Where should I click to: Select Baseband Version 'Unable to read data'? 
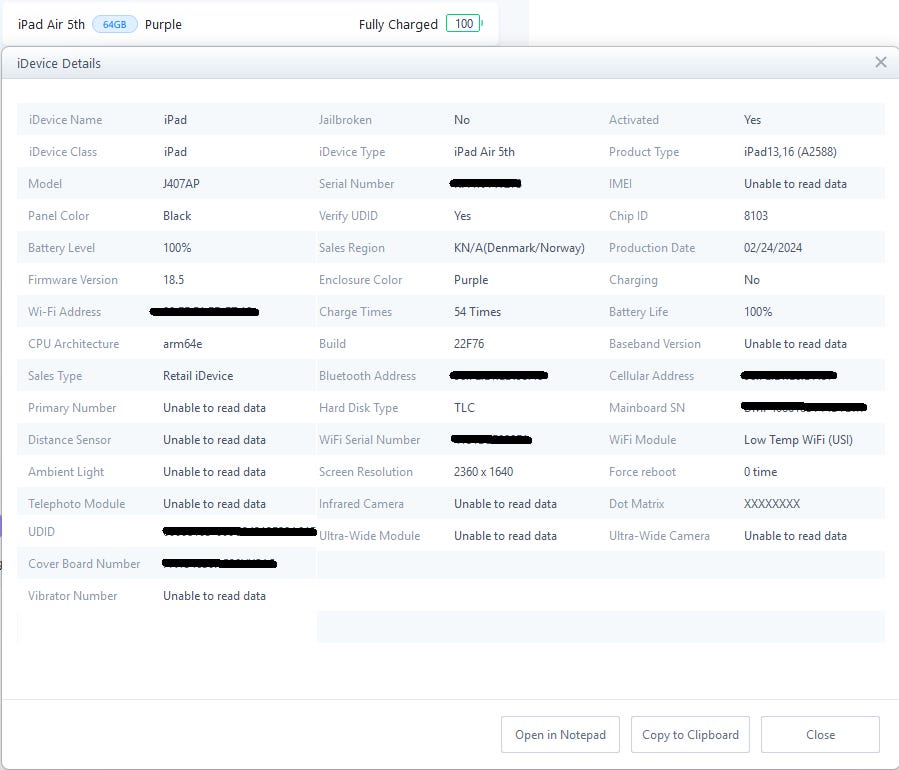(795, 344)
